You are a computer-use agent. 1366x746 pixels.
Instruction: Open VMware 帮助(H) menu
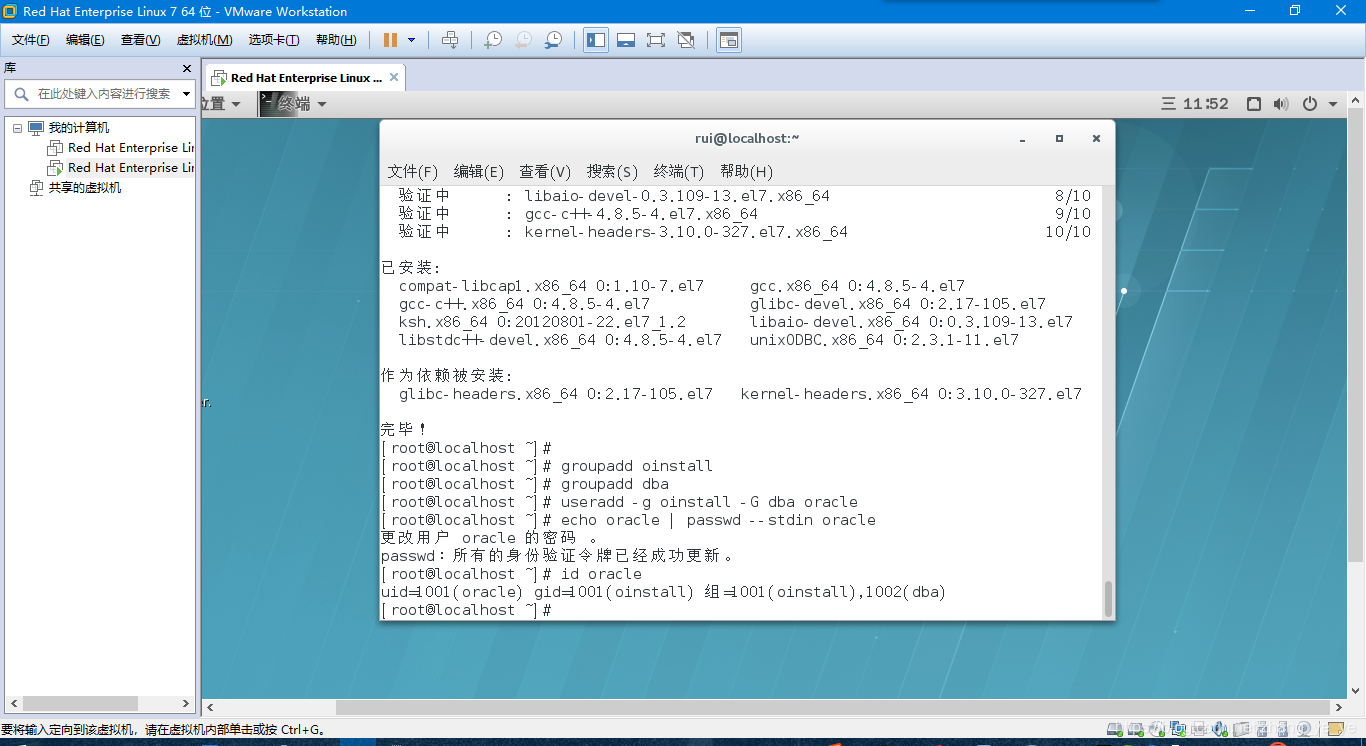click(x=336, y=40)
